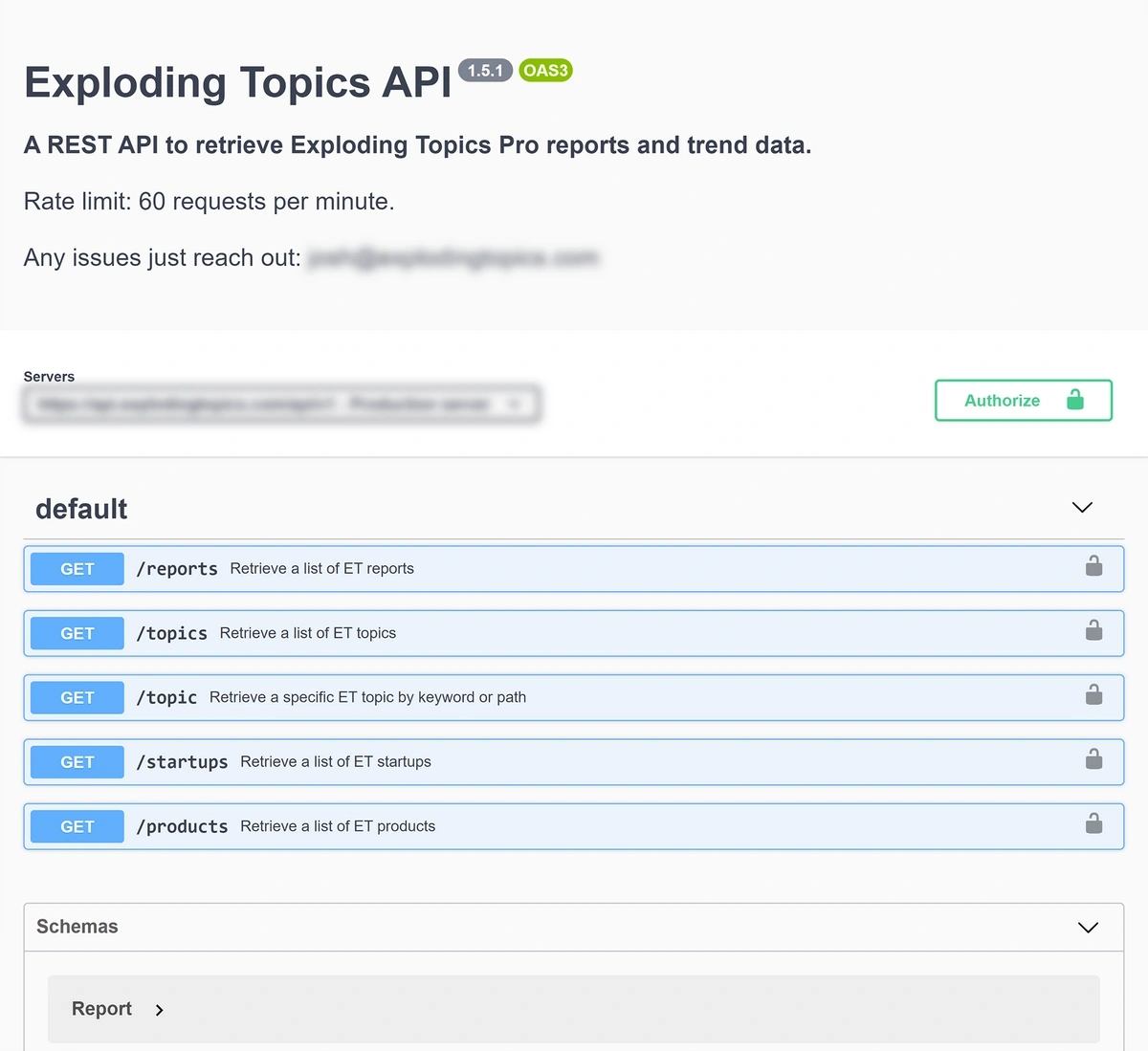Click the OAS3 badge

point(545,70)
